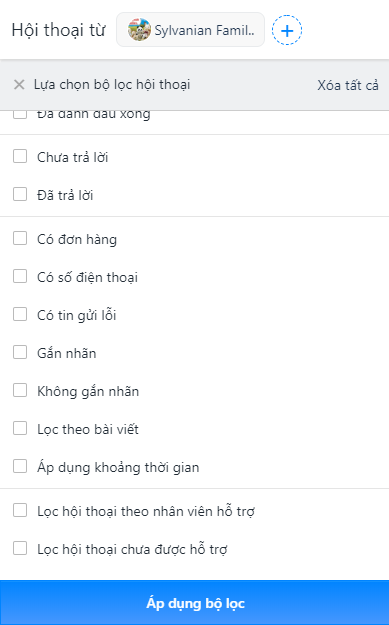Close the conversation filter panel with X
Image resolution: width=389 pixels, height=625 pixels.
click(19, 85)
